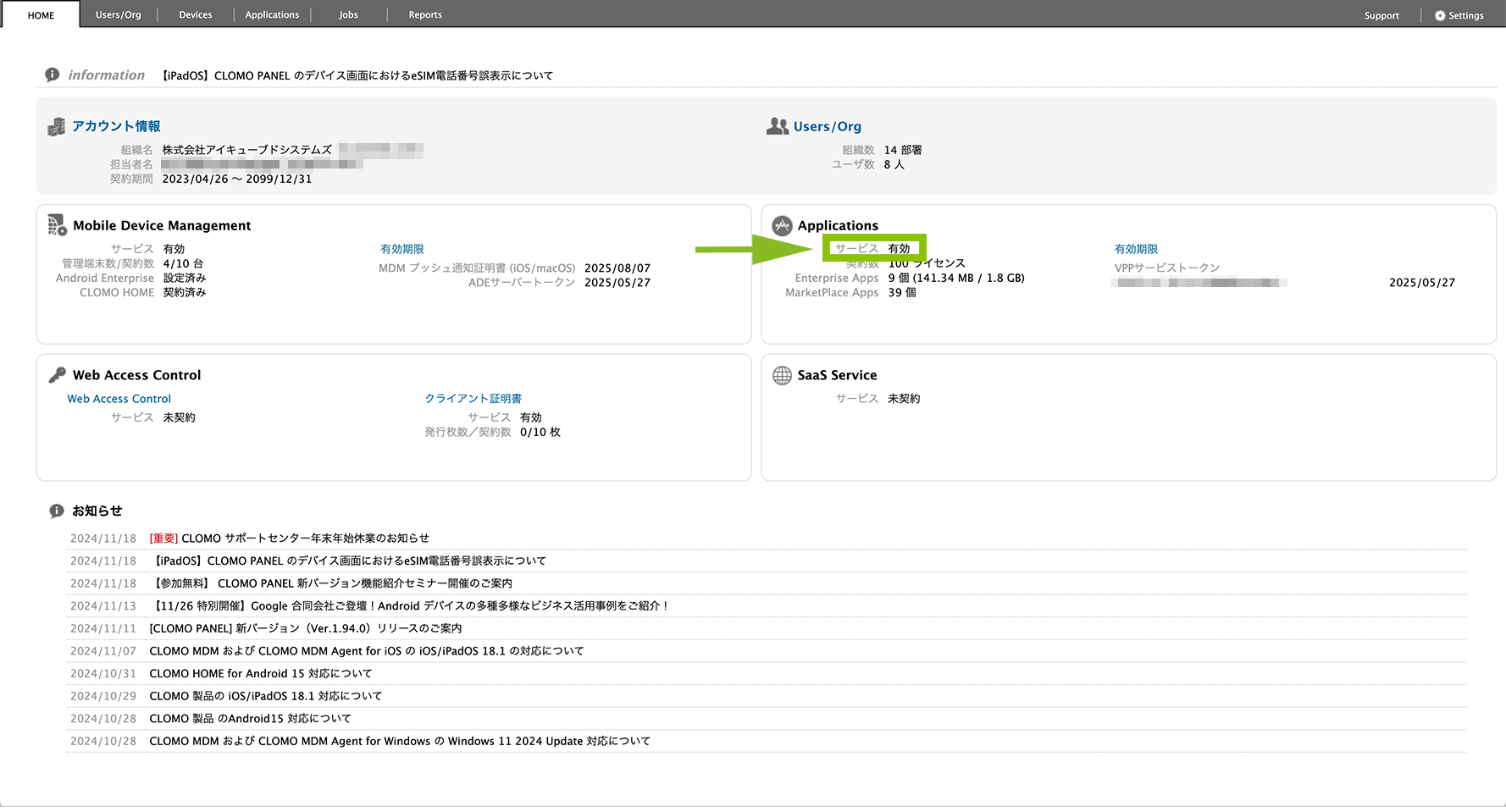Click ADEサーバートークン label
Viewport: 1506px width, 812px height.
(x=522, y=283)
